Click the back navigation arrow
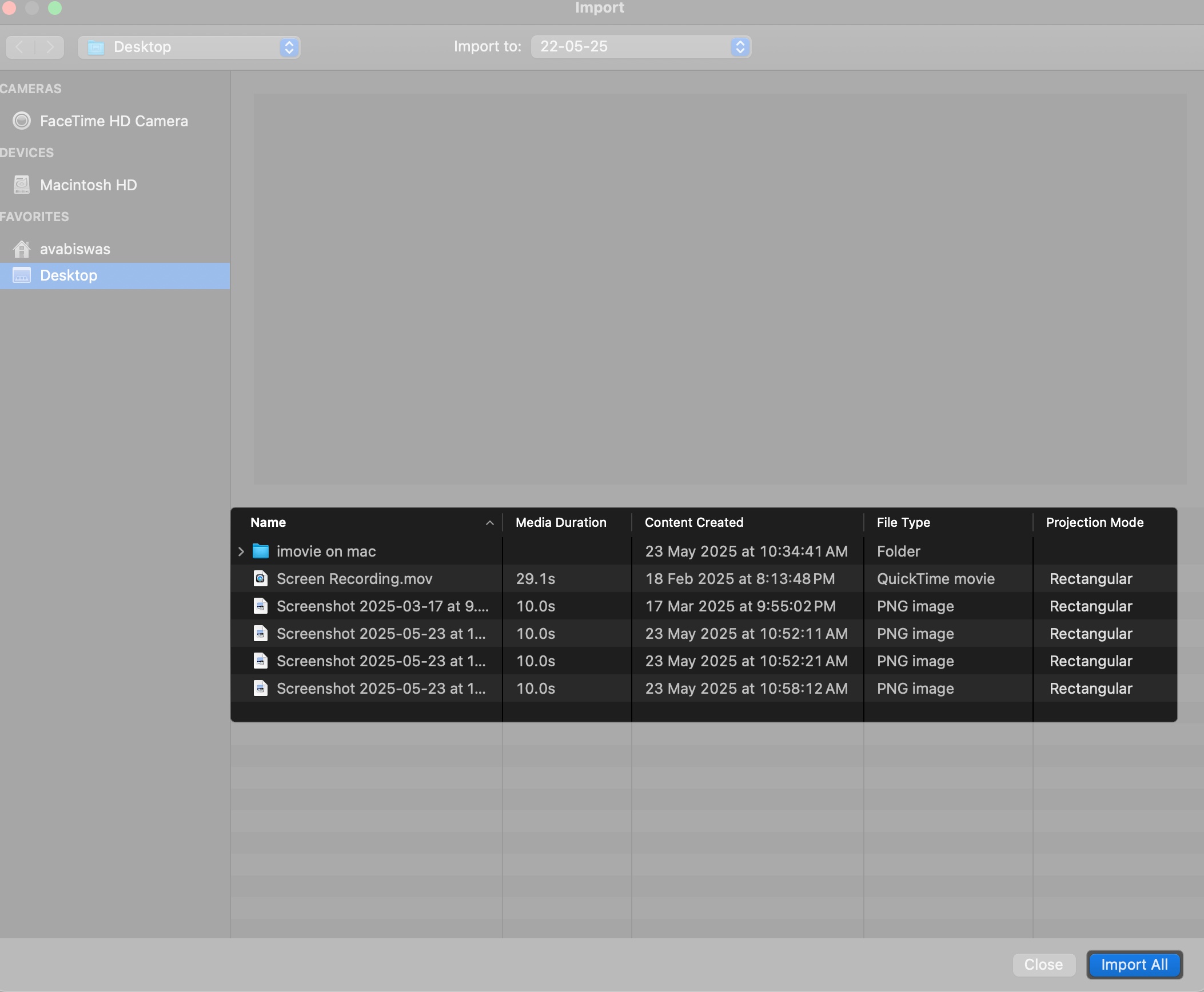 click(x=19, y=47)
